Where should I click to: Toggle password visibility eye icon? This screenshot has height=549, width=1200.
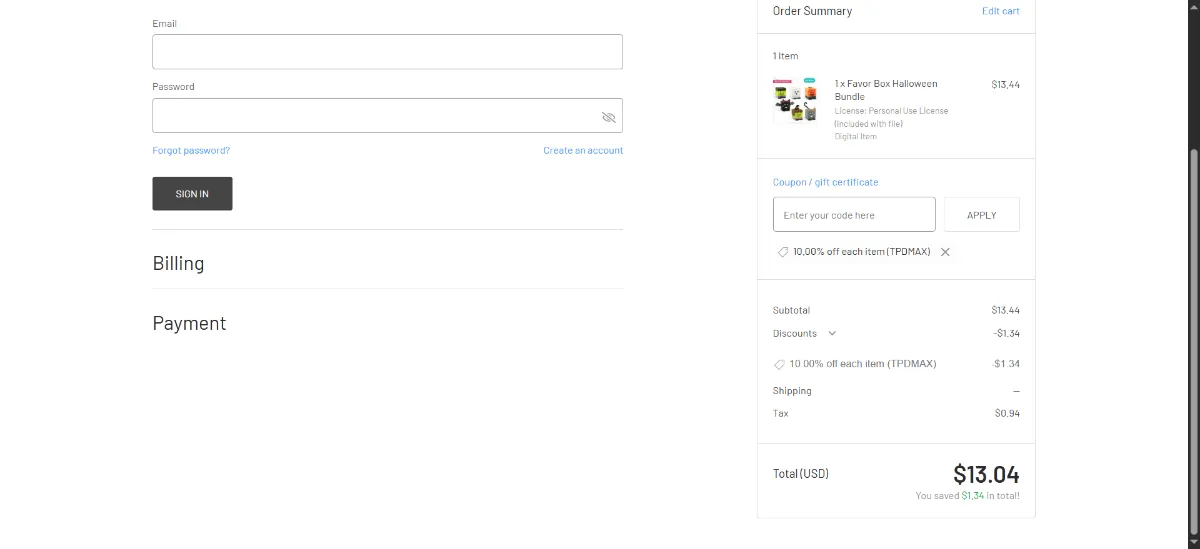608,117
